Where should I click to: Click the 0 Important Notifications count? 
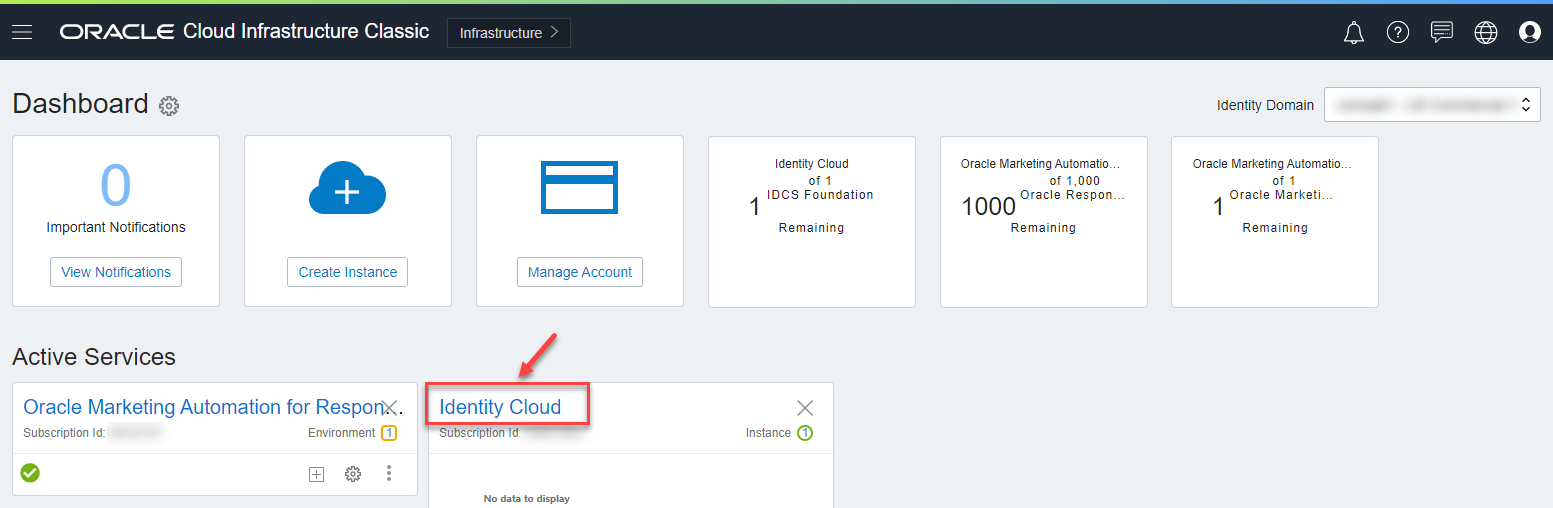point(116,186)
